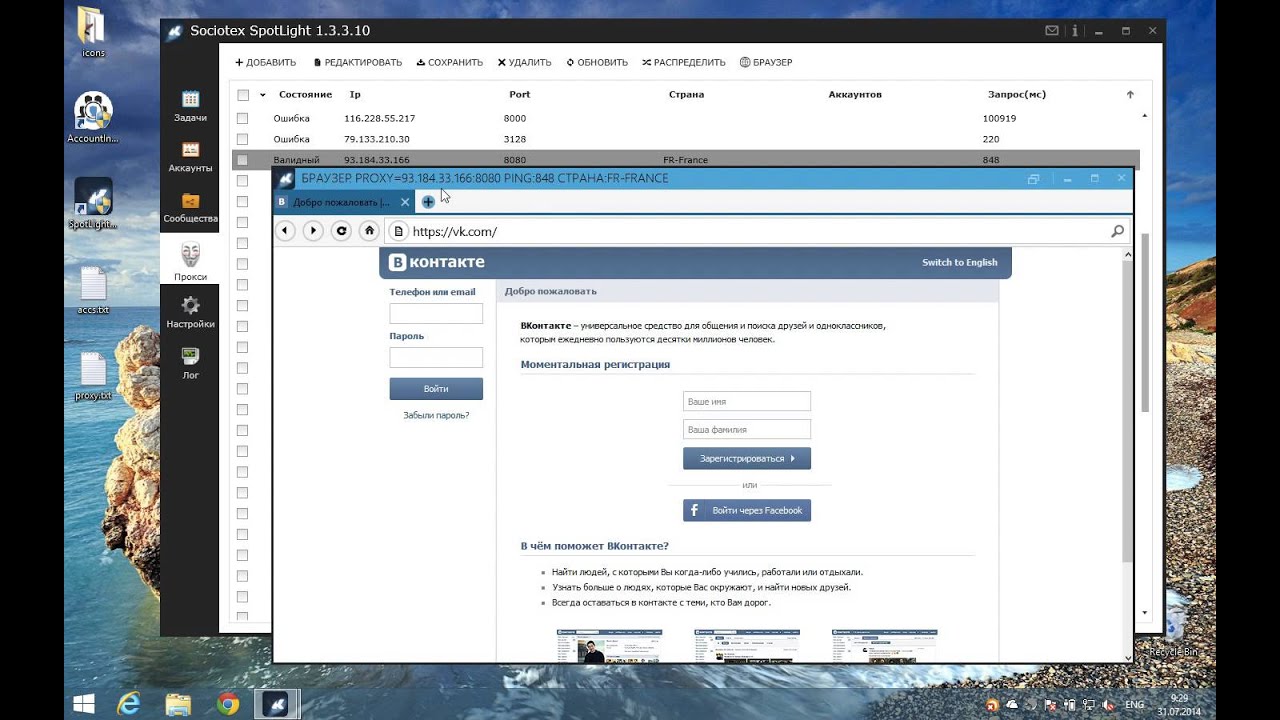Open the Задачи sidebar section
The height and width of the screenshot is (720, 1280).
pyautogui.click(x=190, y=106)
